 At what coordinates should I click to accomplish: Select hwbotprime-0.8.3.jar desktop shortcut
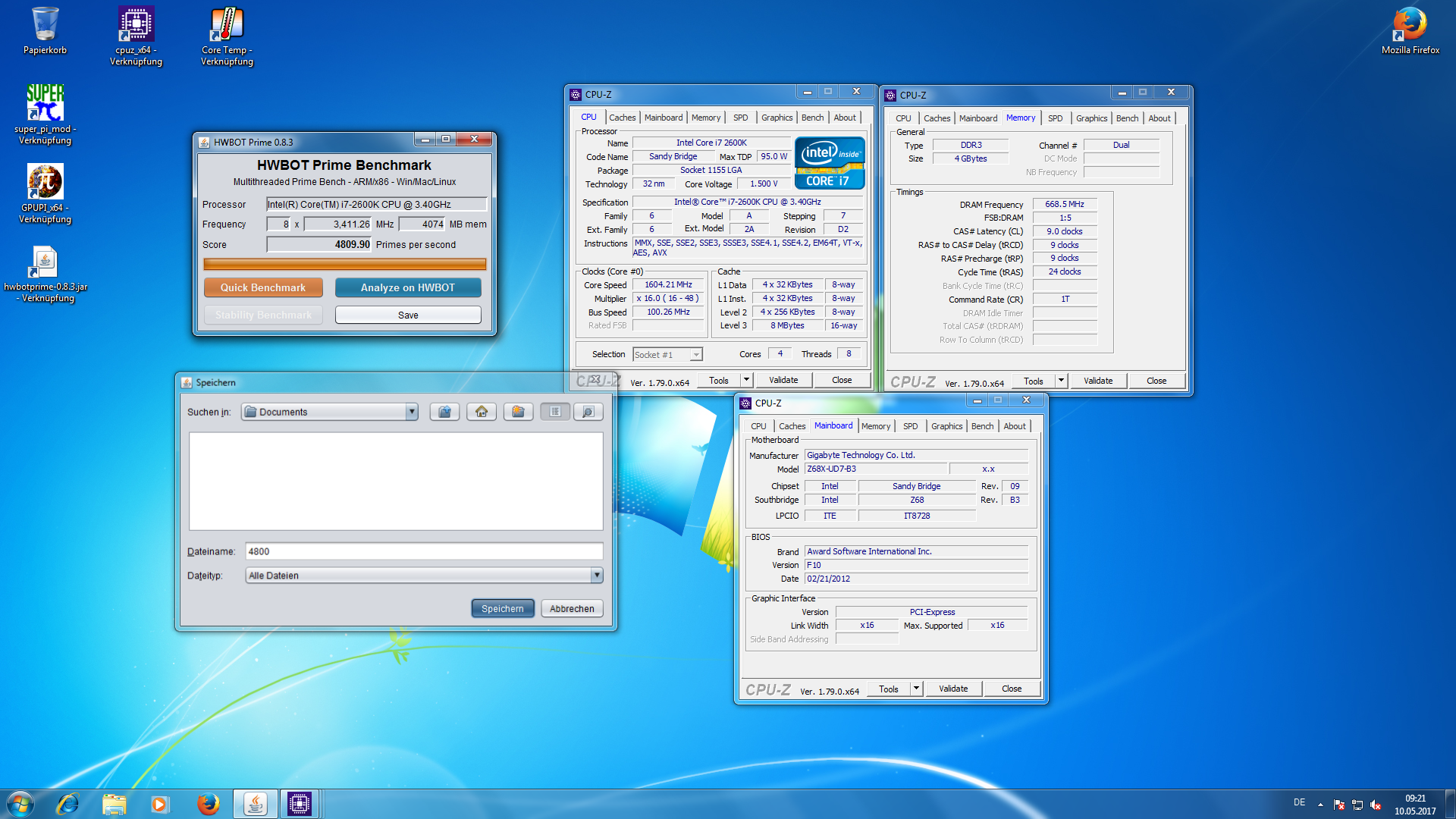point(45,273)
